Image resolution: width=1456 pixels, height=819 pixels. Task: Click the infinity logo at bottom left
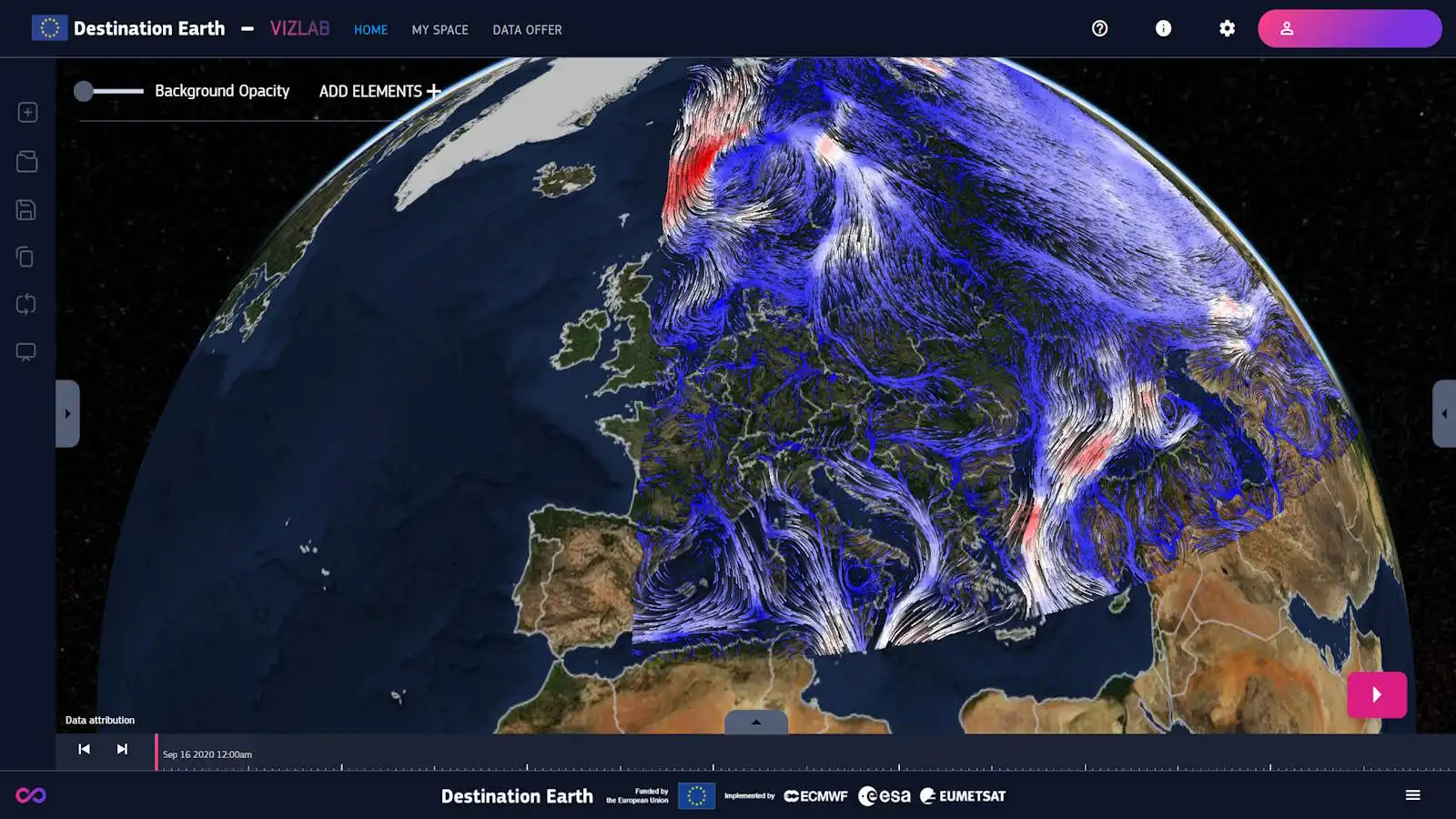pyautogui.click(x=31, y=795)
